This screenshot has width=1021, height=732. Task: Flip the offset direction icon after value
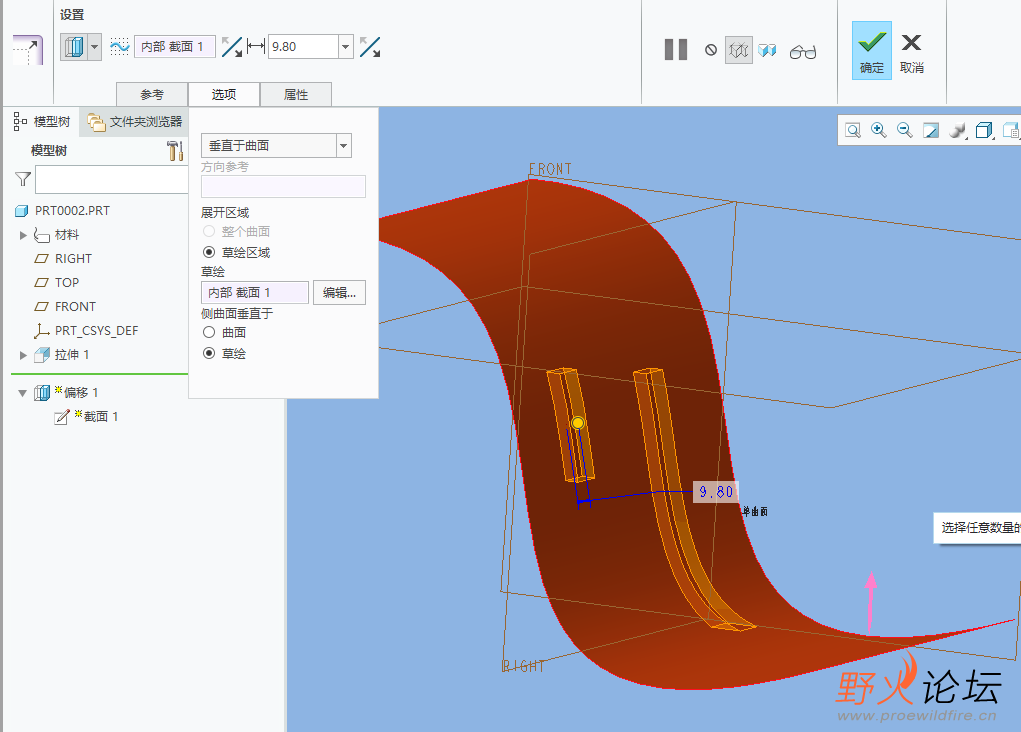pos(370,46)
